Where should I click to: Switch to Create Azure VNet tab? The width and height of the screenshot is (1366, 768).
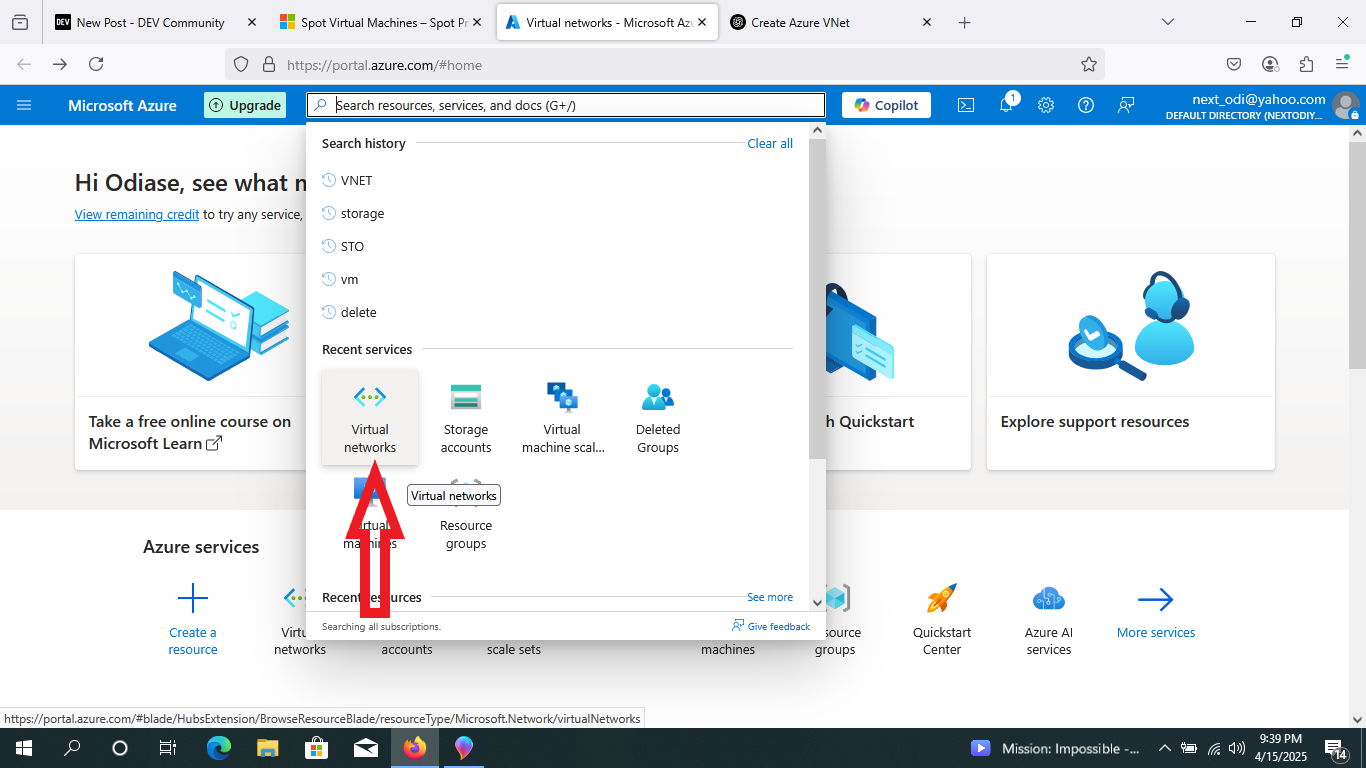[x=832, y=22]
